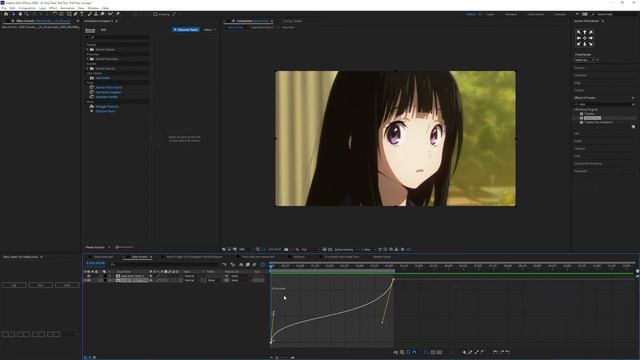The image size is (640, 360).
Task: Open the Active Camera dropdown
Action: coord(345,249)
